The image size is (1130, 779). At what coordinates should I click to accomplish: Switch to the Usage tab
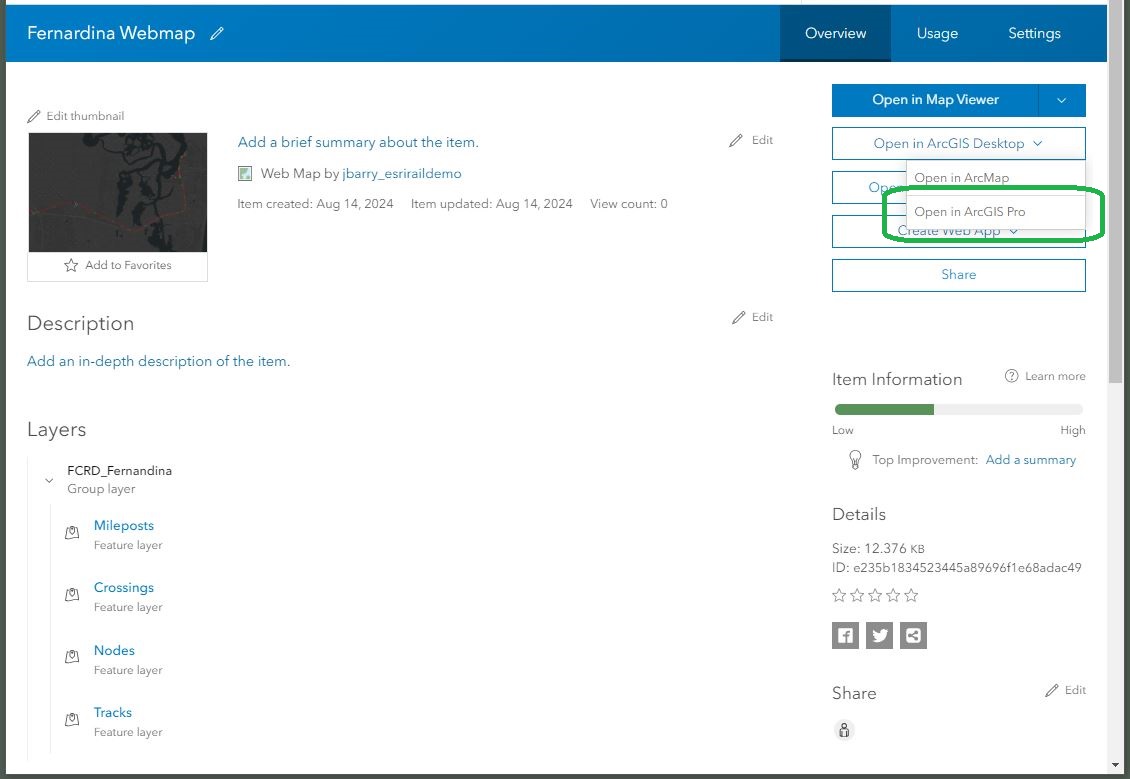(x=937, y=33)
